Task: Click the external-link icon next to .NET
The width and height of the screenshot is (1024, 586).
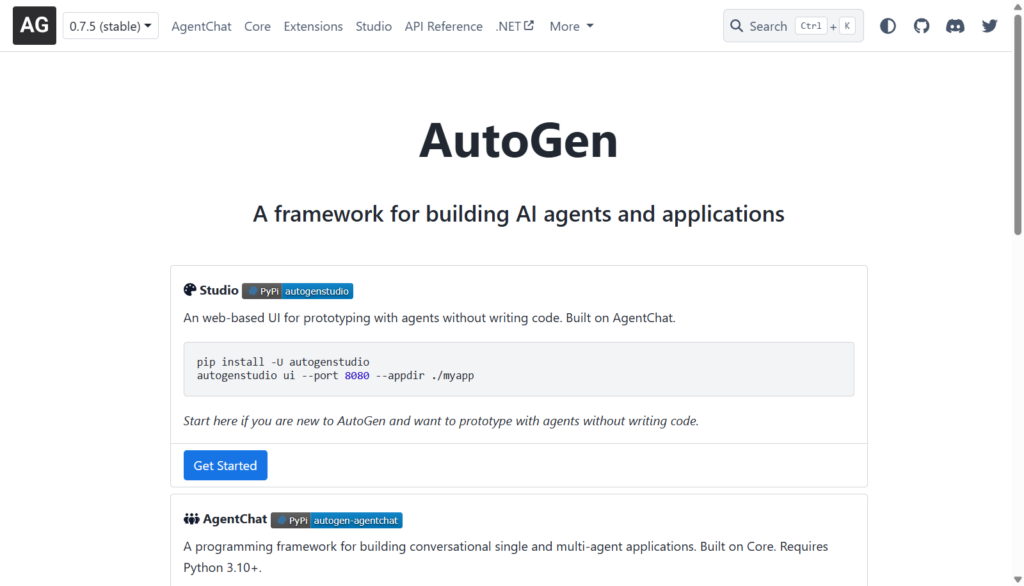Action: 529,25
